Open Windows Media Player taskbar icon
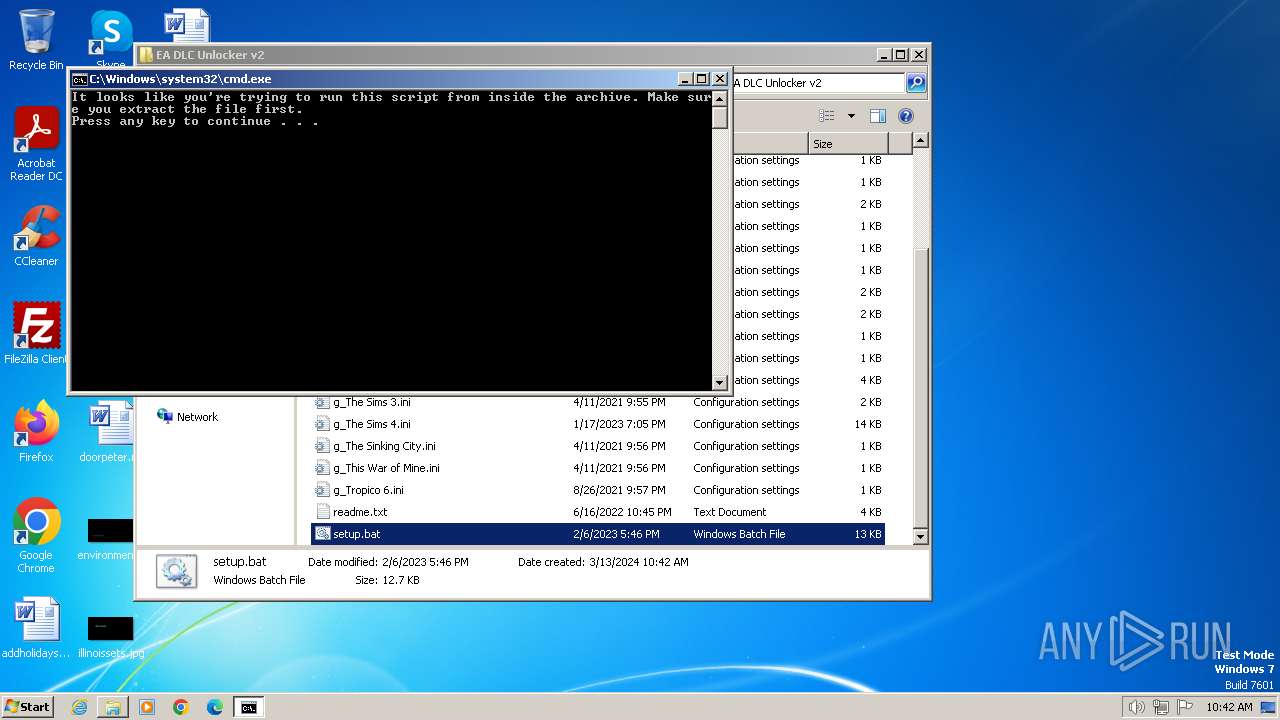This screenshot has height=720, width=1280. (x=147, y=707)
